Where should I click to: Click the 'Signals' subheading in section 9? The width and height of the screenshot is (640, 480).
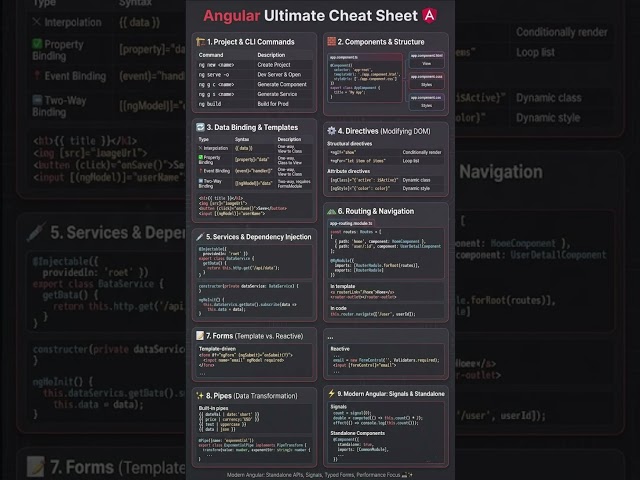[x=338, y=407]
